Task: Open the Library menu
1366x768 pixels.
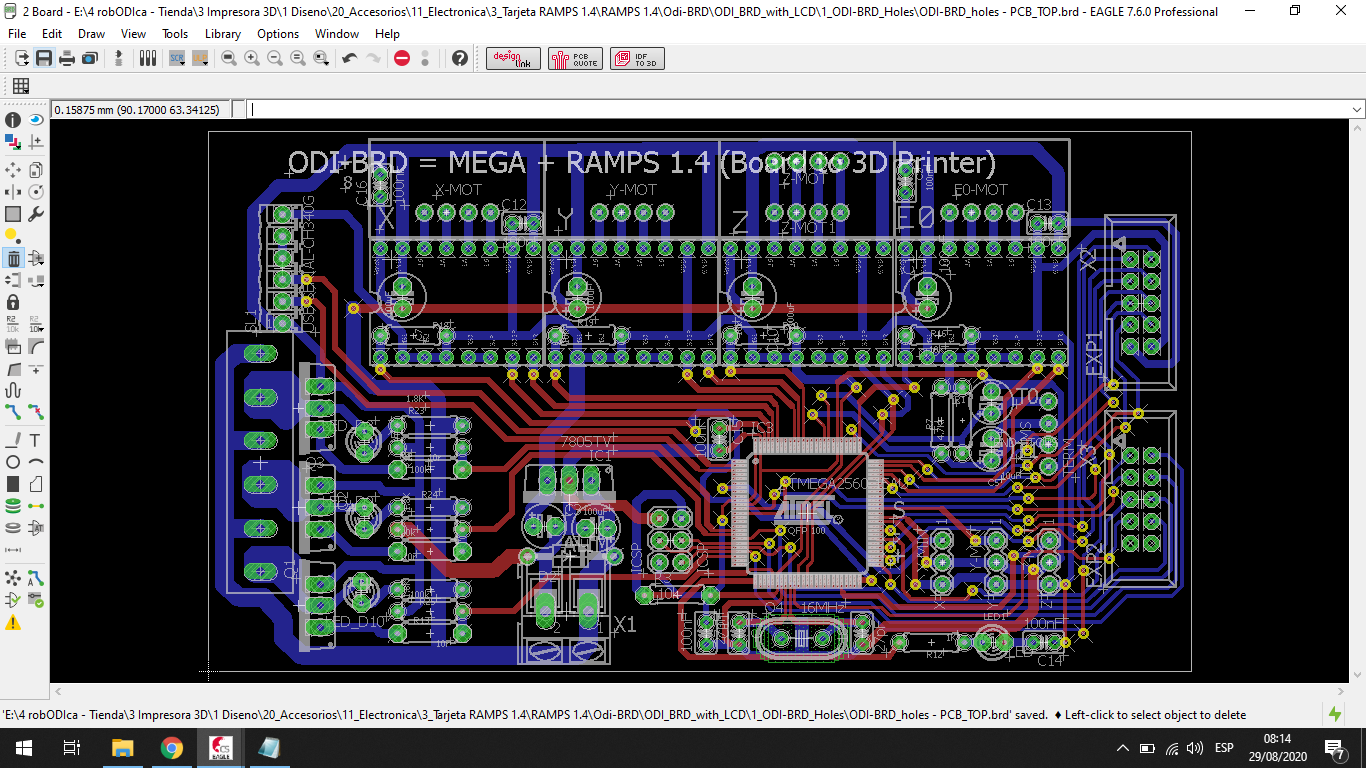Action: (222, 33)
